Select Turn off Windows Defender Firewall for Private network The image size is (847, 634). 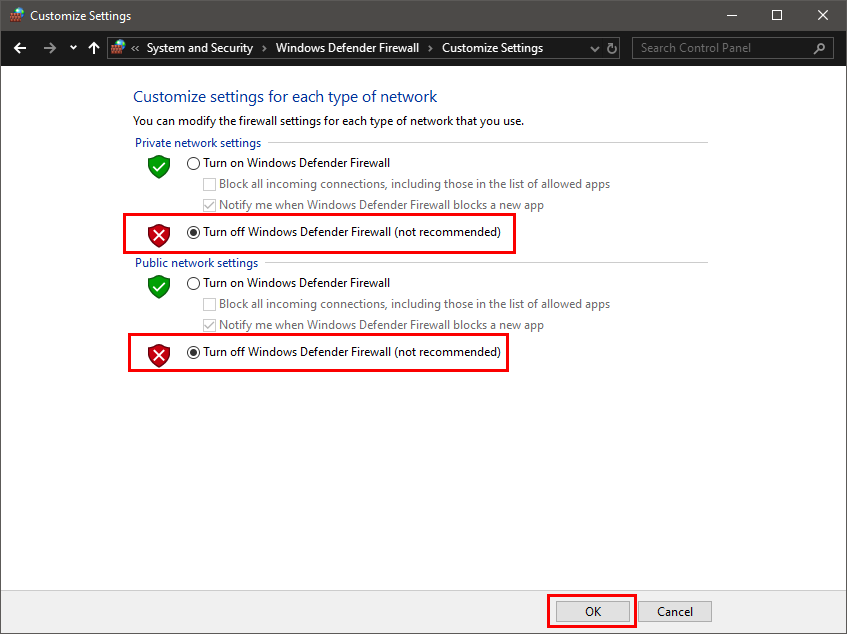193,232
